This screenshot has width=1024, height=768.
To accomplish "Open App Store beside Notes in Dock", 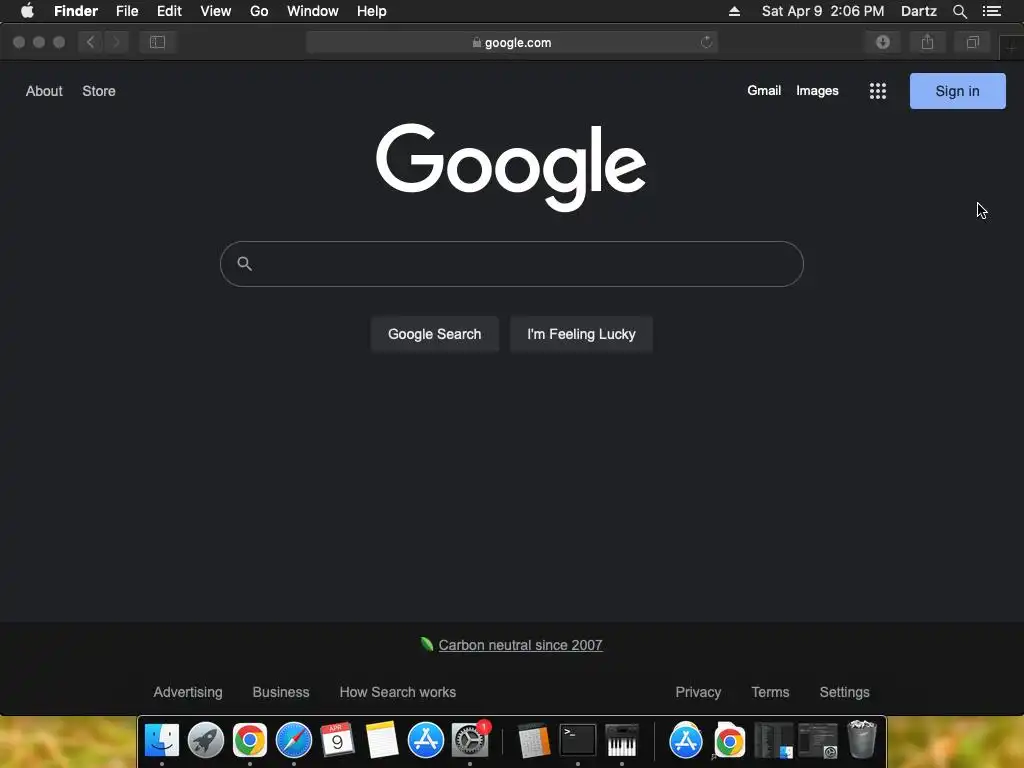I will point(426,741).
